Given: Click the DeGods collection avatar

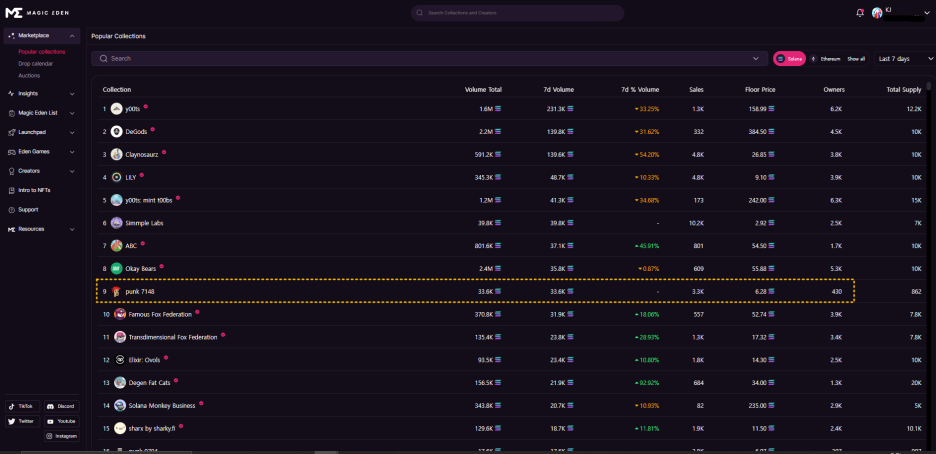Looking at the screenshot, I should 116,131.
